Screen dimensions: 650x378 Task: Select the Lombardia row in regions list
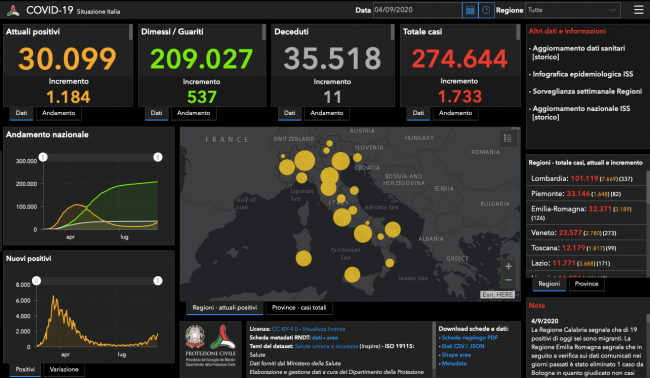586,179
